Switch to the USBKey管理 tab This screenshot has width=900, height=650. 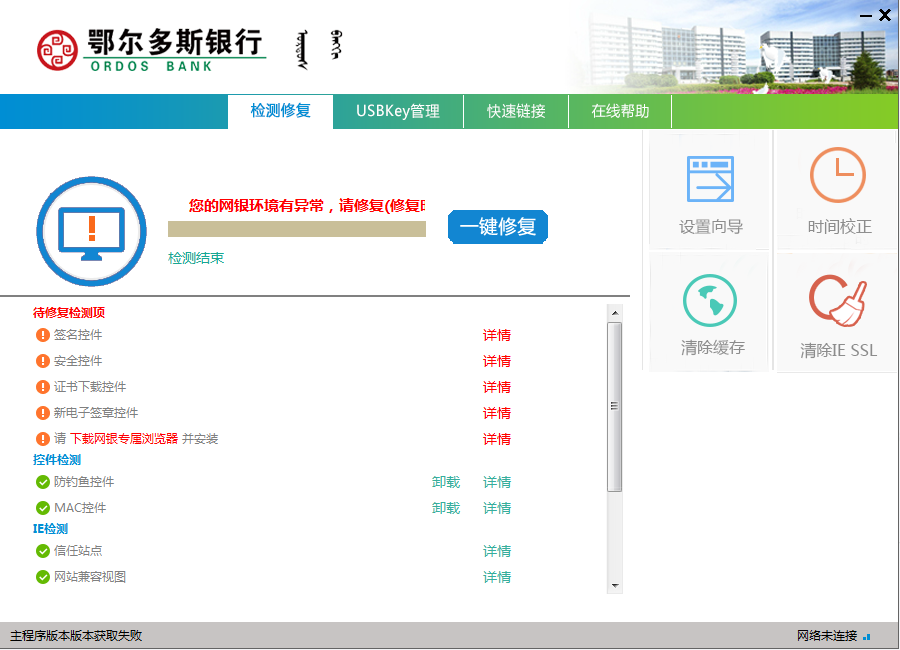(397, 111)
